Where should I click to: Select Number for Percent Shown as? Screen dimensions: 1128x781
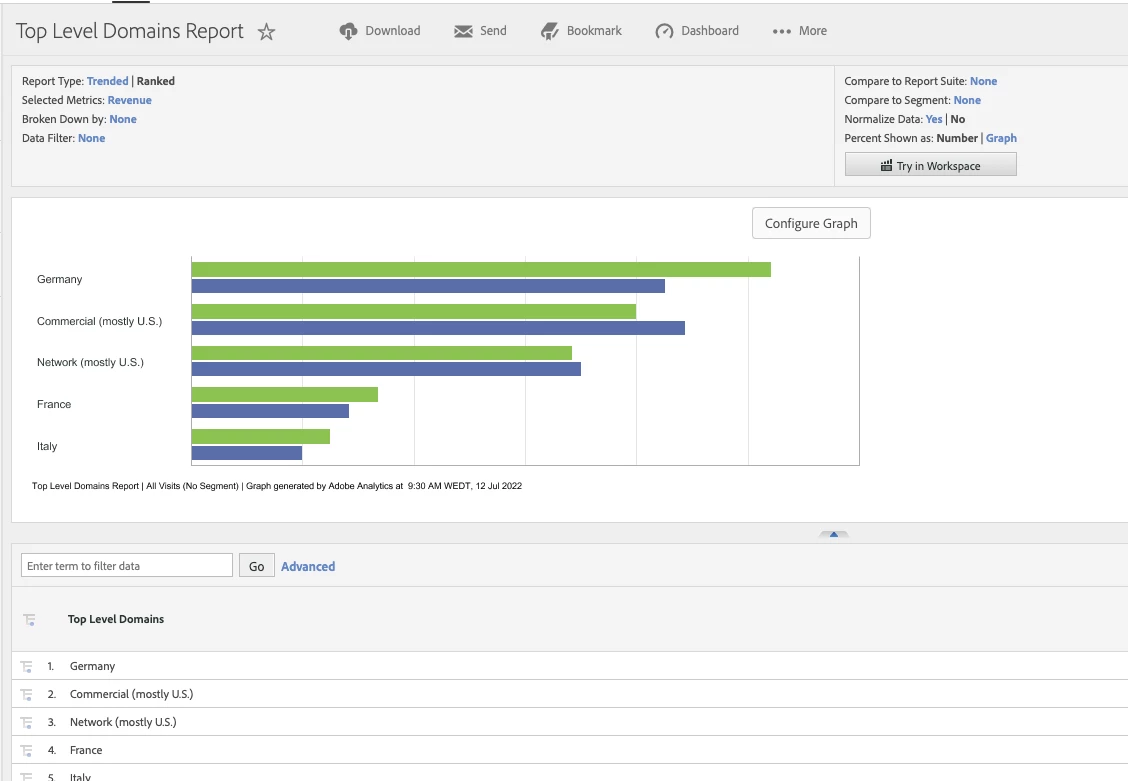(x=957, y=138)
